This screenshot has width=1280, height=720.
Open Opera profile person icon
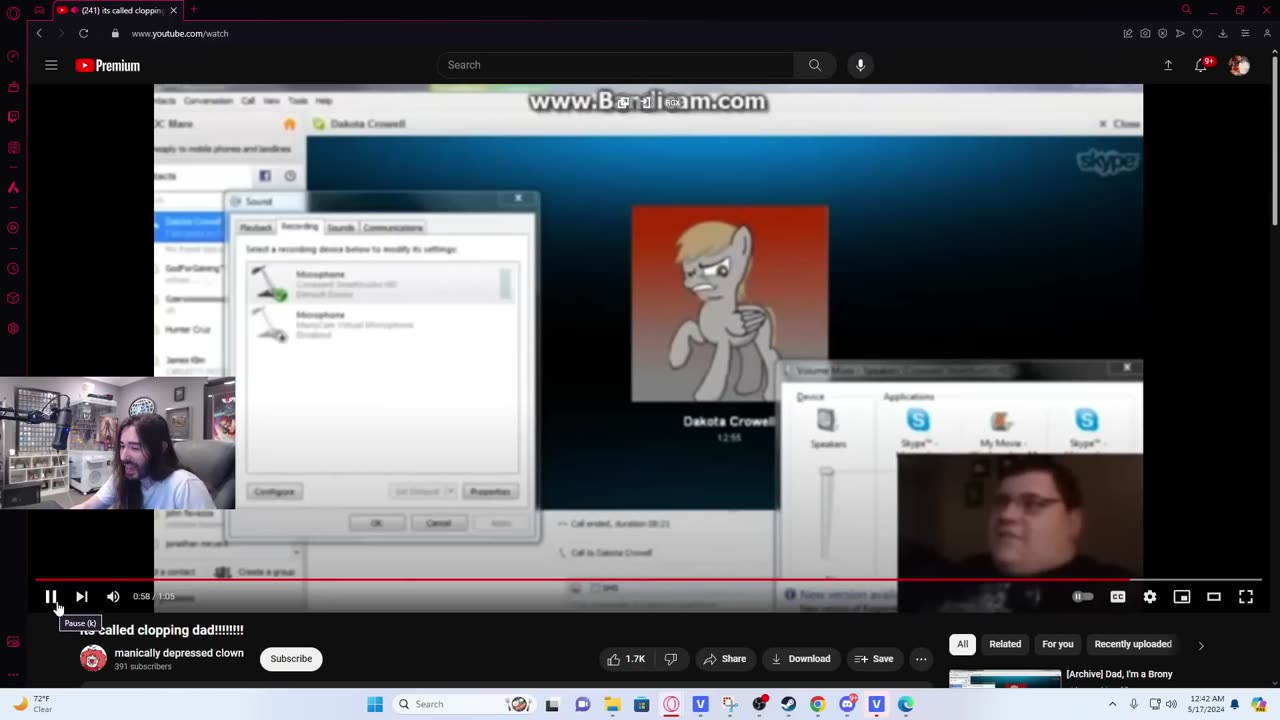[1267, 33]
